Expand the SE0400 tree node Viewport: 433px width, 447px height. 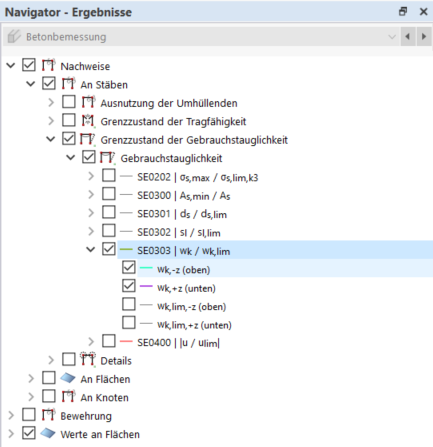point(91,342)
